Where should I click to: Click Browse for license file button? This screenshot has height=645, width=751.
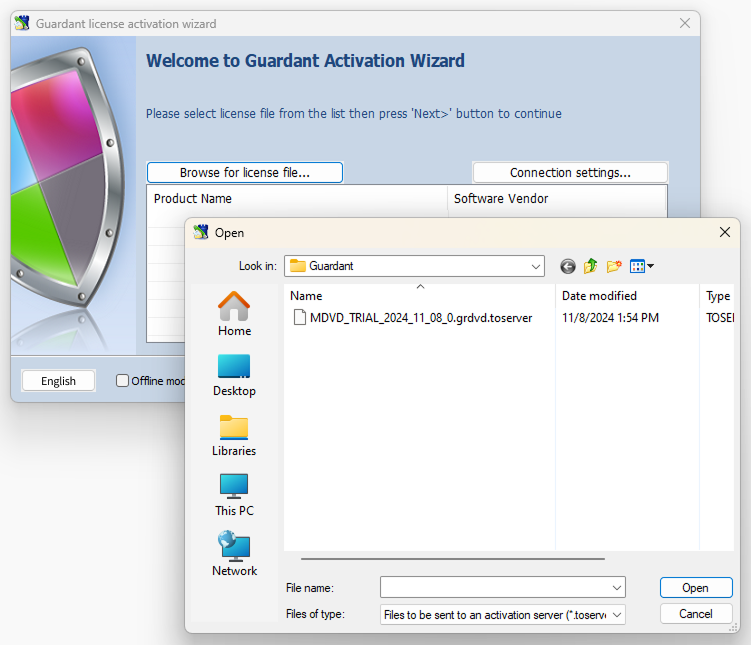tap(245, 172)
